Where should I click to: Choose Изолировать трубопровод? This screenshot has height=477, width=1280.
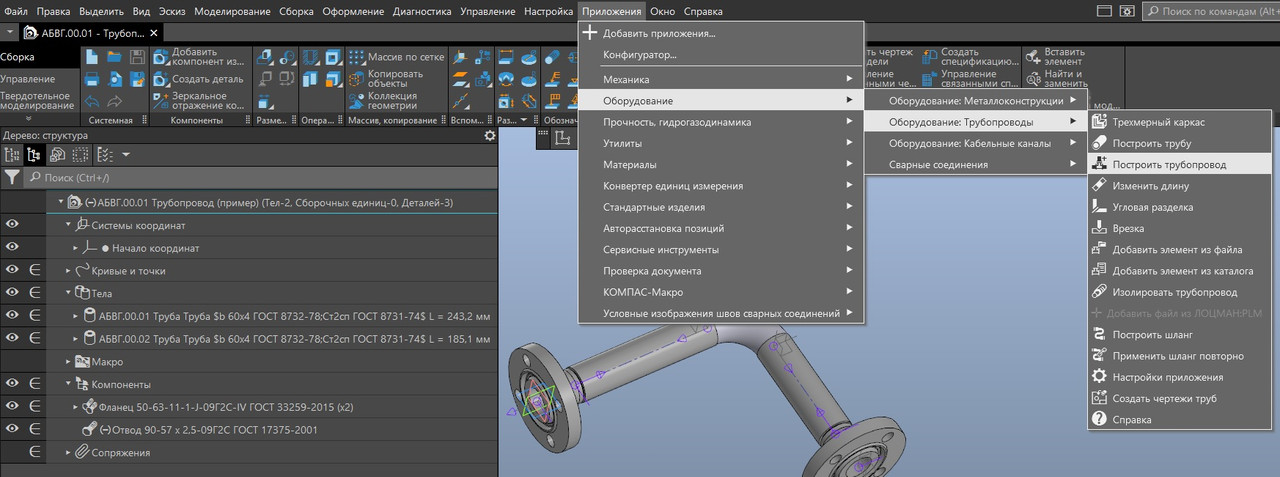(1178, 292)
